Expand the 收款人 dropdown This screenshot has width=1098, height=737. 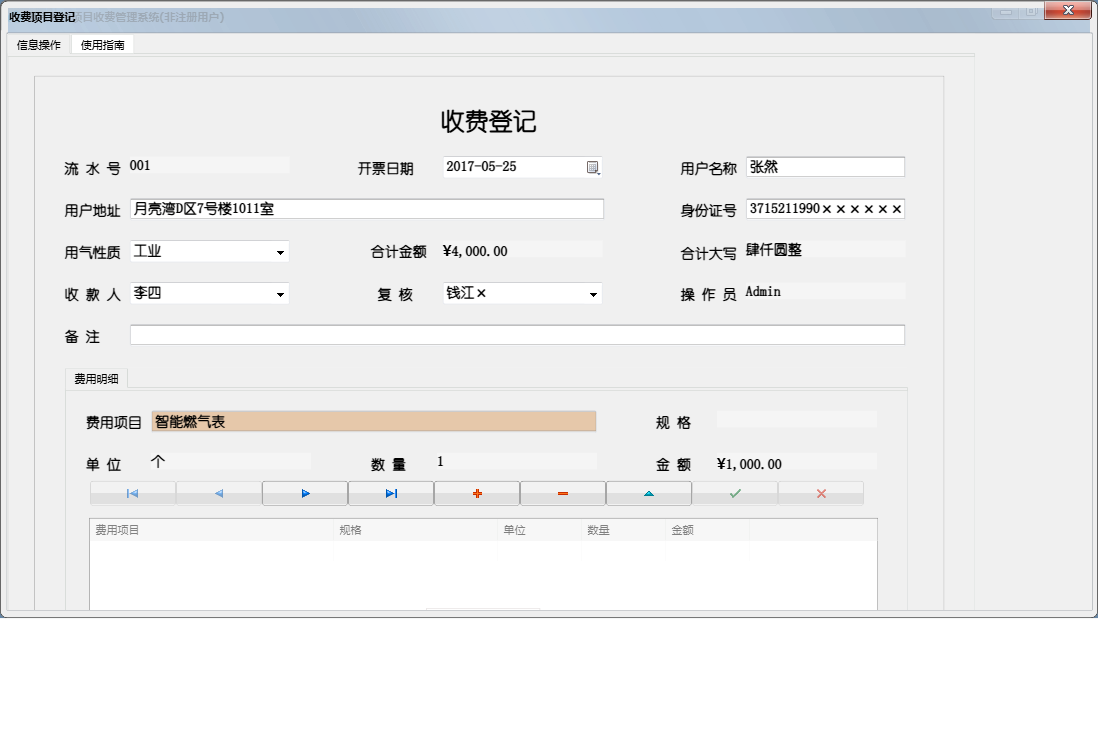[280, 294]
